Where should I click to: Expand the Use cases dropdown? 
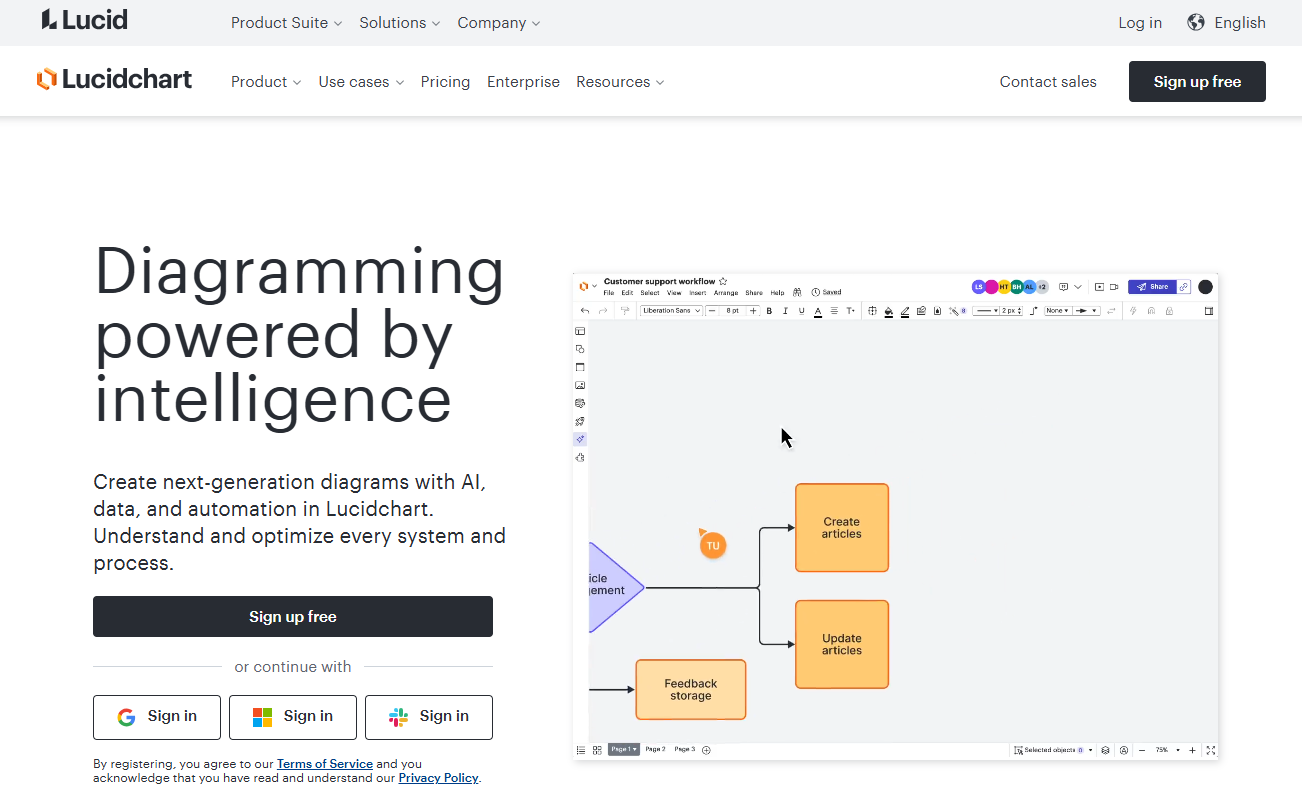tap(361, 82)
